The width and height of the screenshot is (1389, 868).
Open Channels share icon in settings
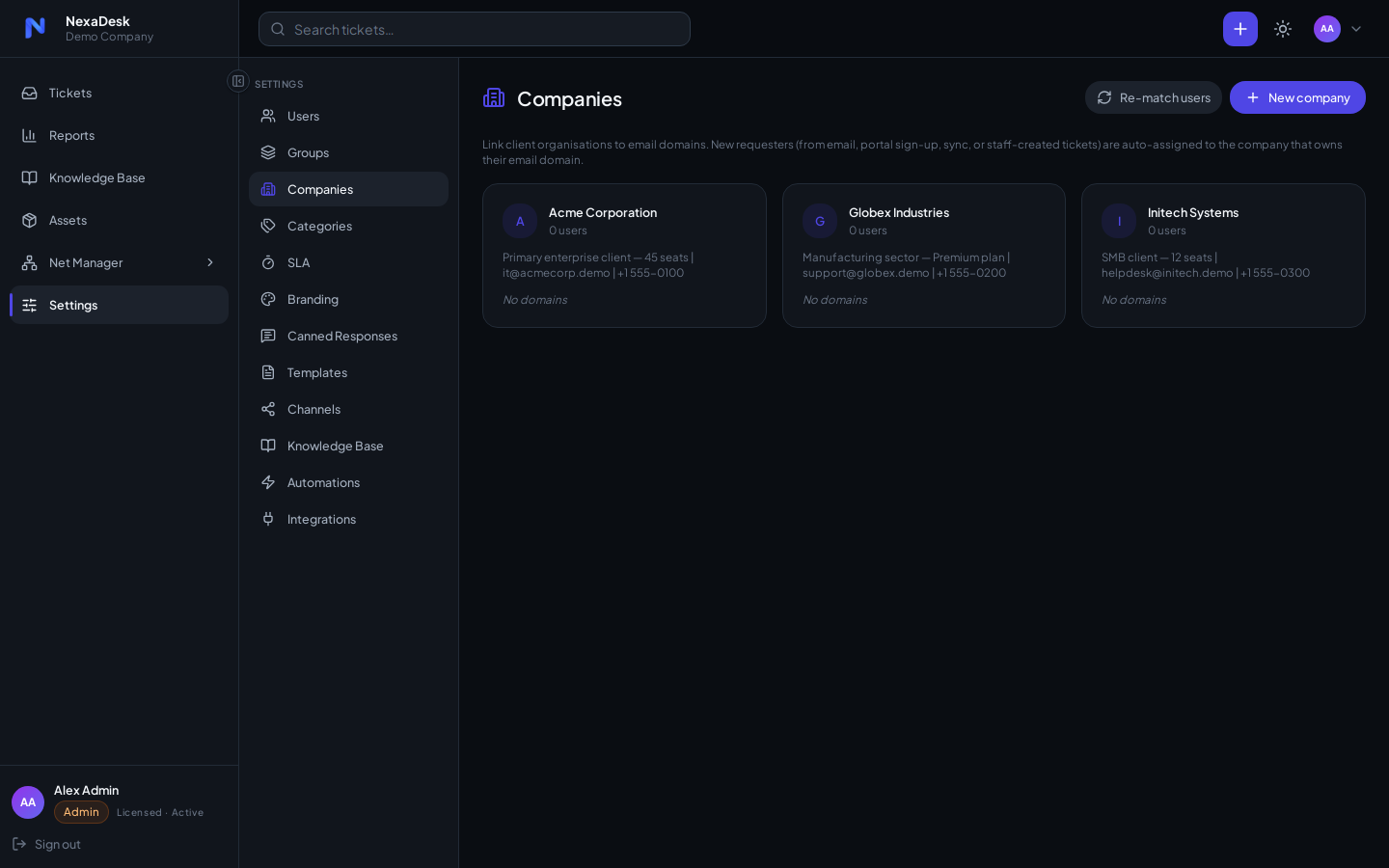(x=268, y=409)
